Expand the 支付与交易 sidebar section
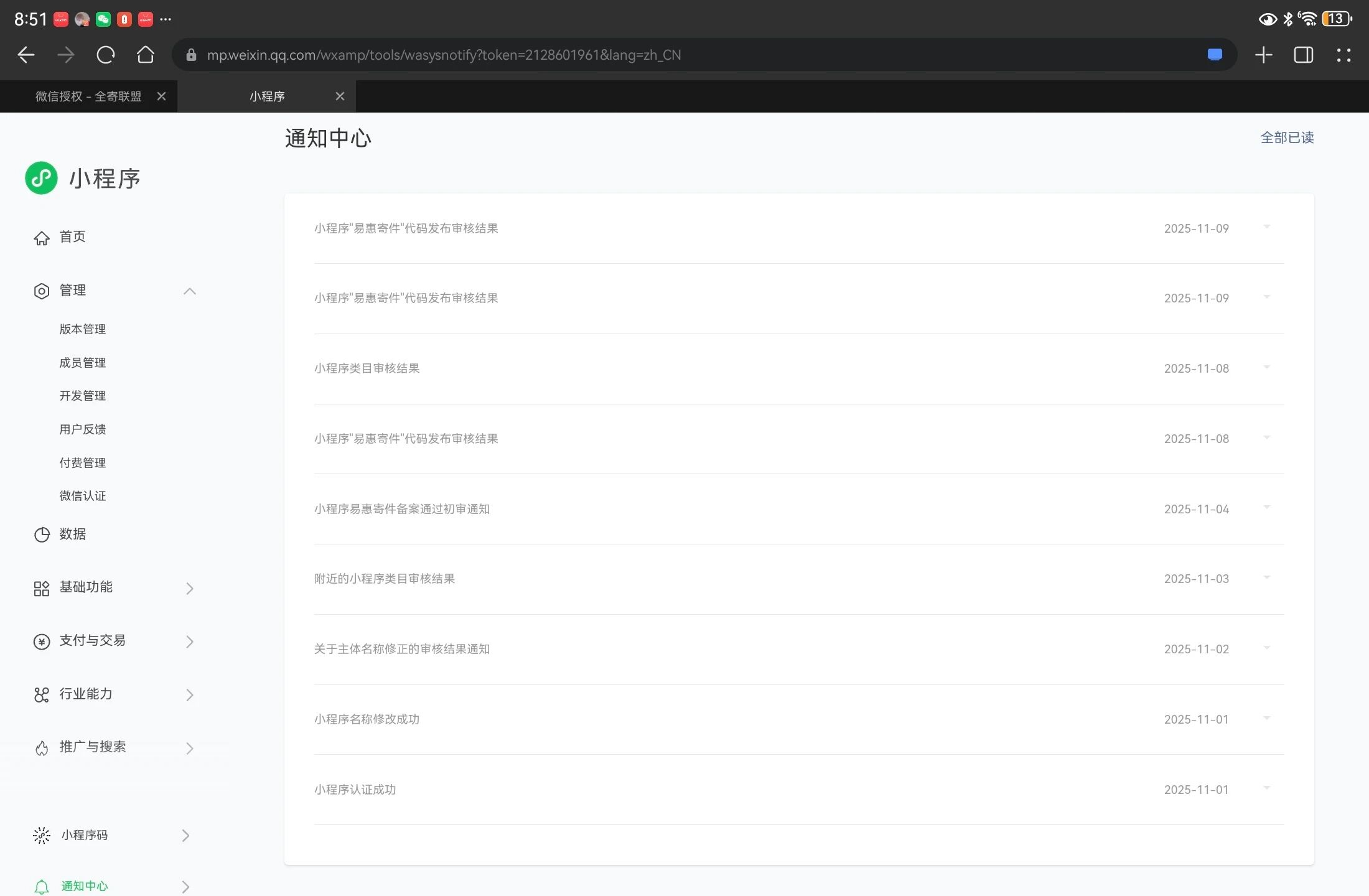1369x896 pixels. tap(190, 642)
